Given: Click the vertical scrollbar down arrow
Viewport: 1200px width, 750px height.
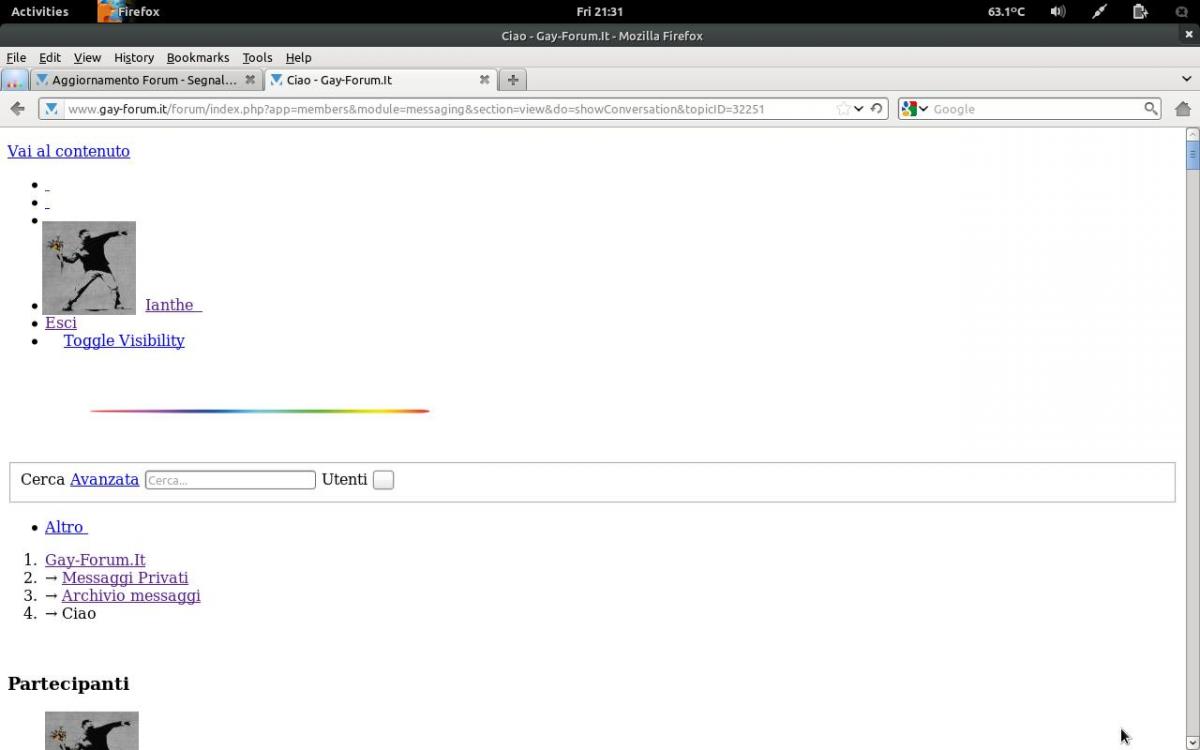Looking at the screenshot, I should pyautogui.click(x=1191, y=741).
